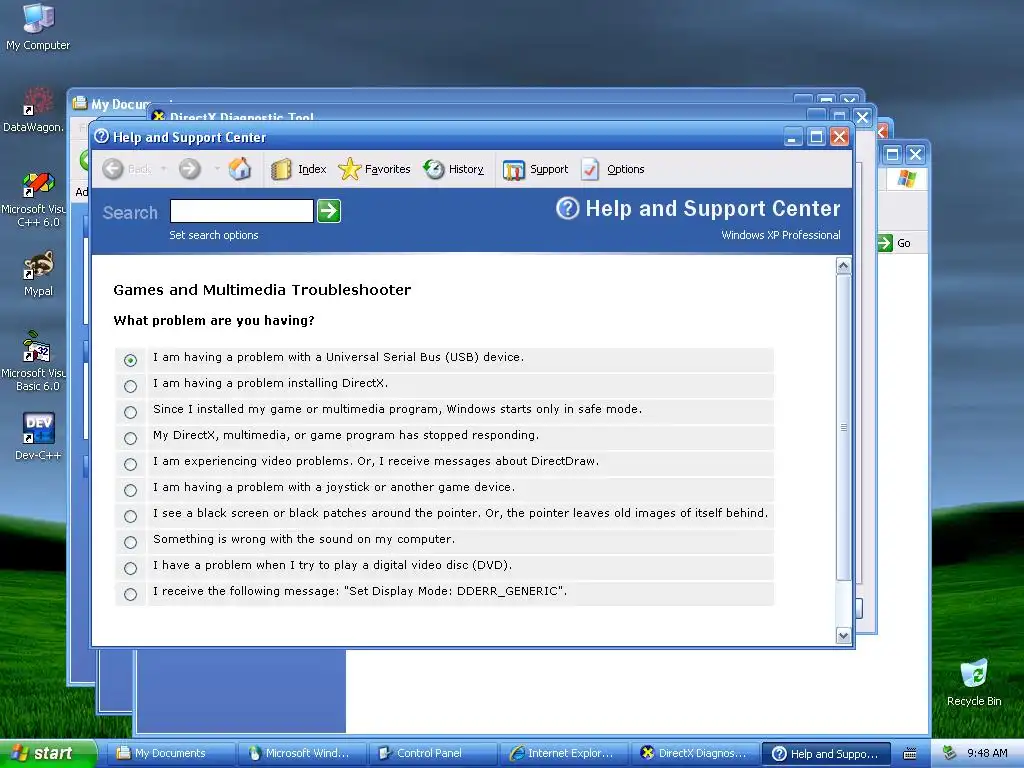
Task: Click the scroll down arrow in Help pane
Action: (843, 635)
